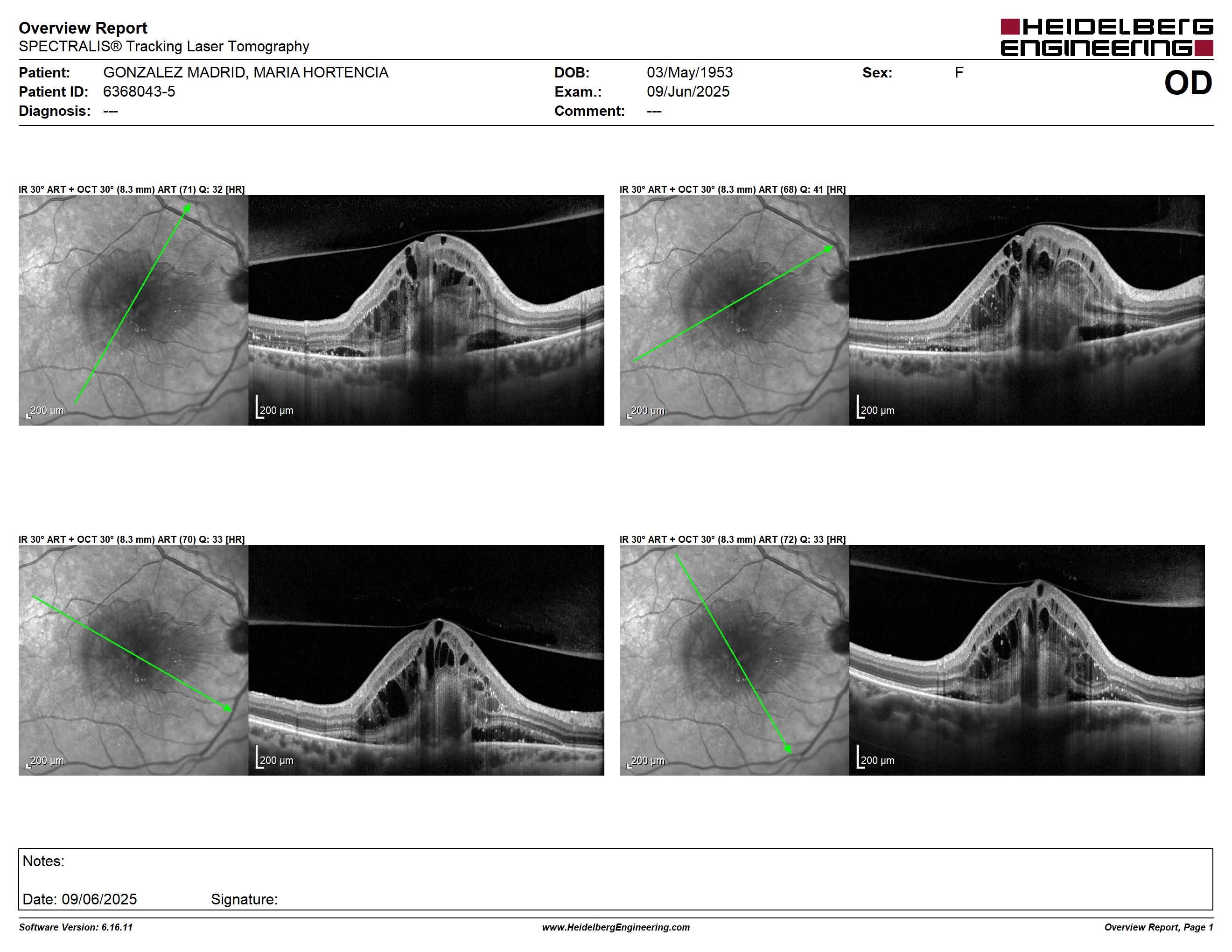1232x952 pixels.
Task: Click the Sex value F
Action: pyautogui.click(x=959, y=72)
